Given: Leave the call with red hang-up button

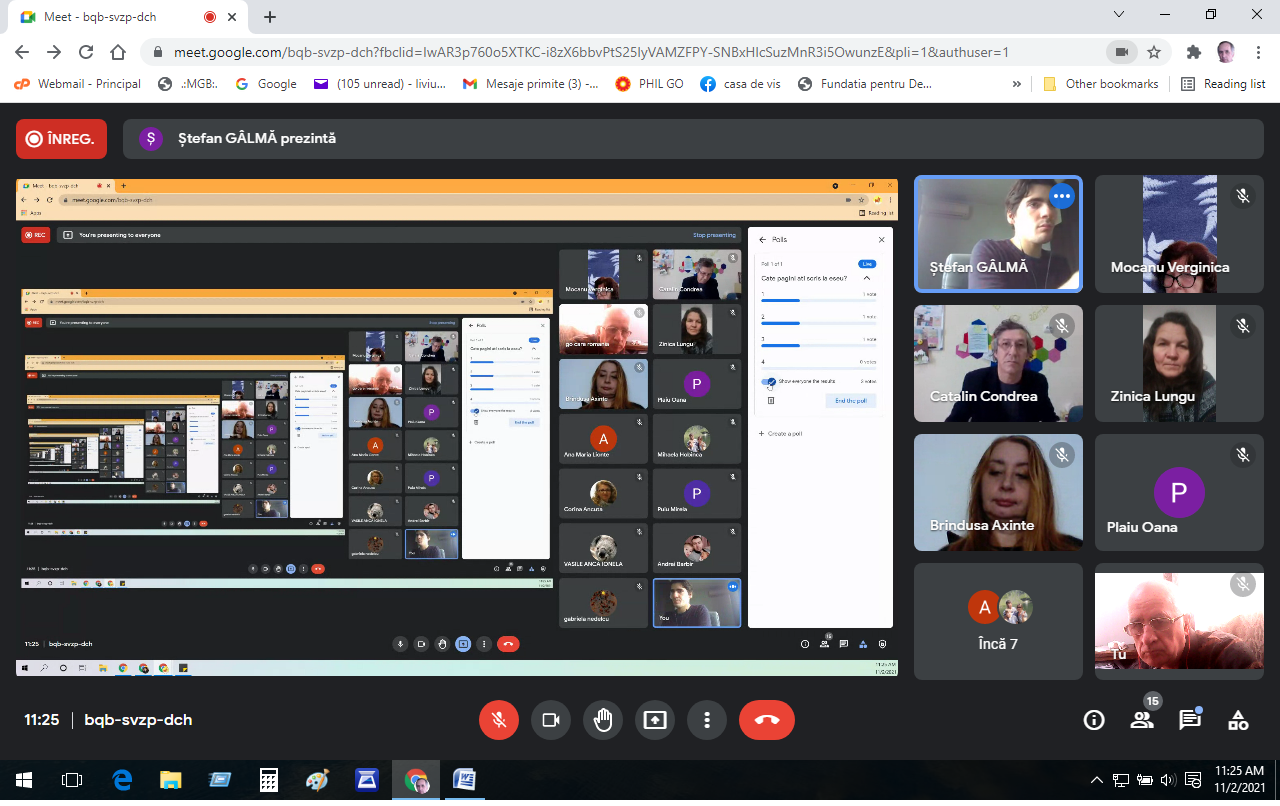Looking at the screenshot, I should pyautogui.click(x=766, y=720).
